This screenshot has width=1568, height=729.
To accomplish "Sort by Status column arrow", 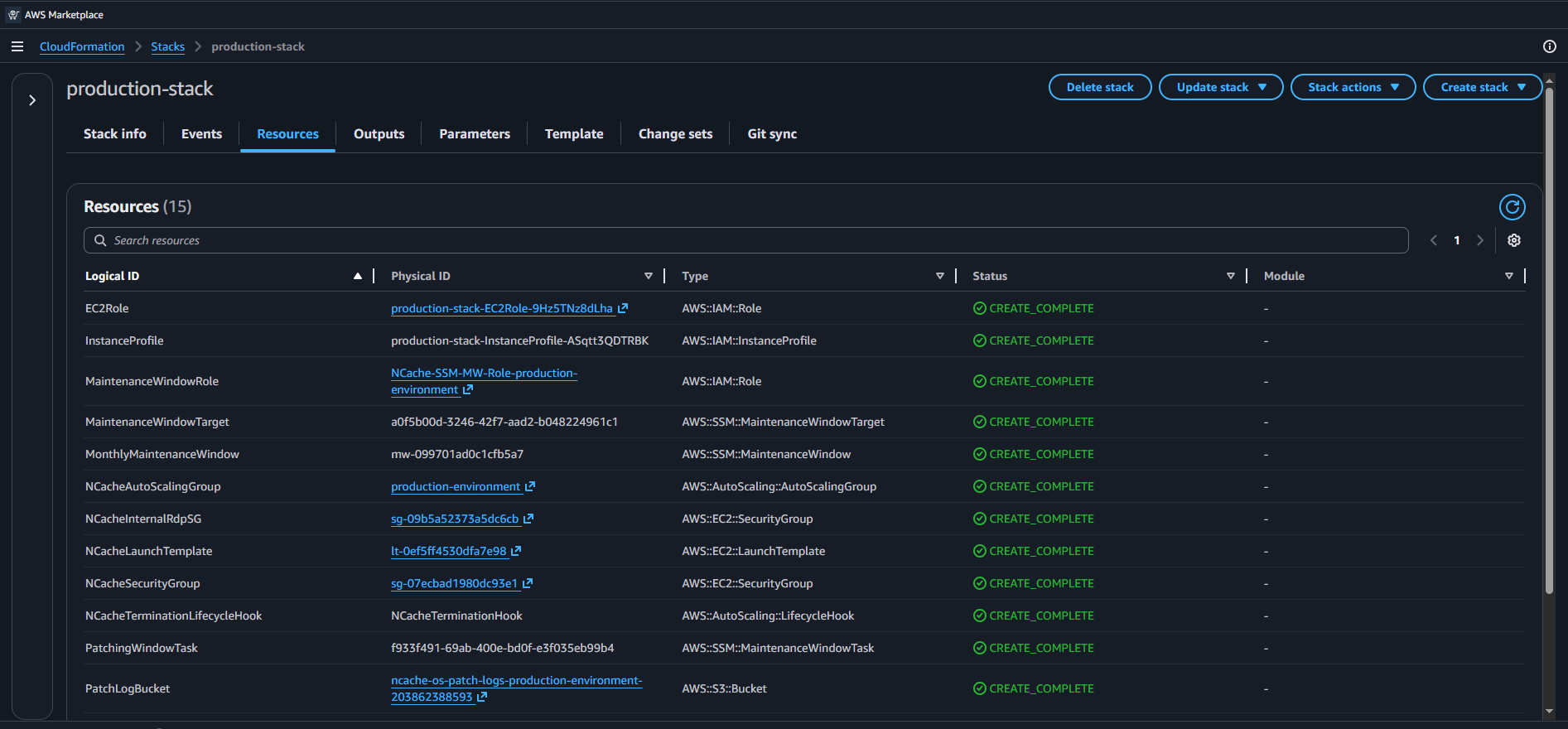I will tap(1231, 276).
